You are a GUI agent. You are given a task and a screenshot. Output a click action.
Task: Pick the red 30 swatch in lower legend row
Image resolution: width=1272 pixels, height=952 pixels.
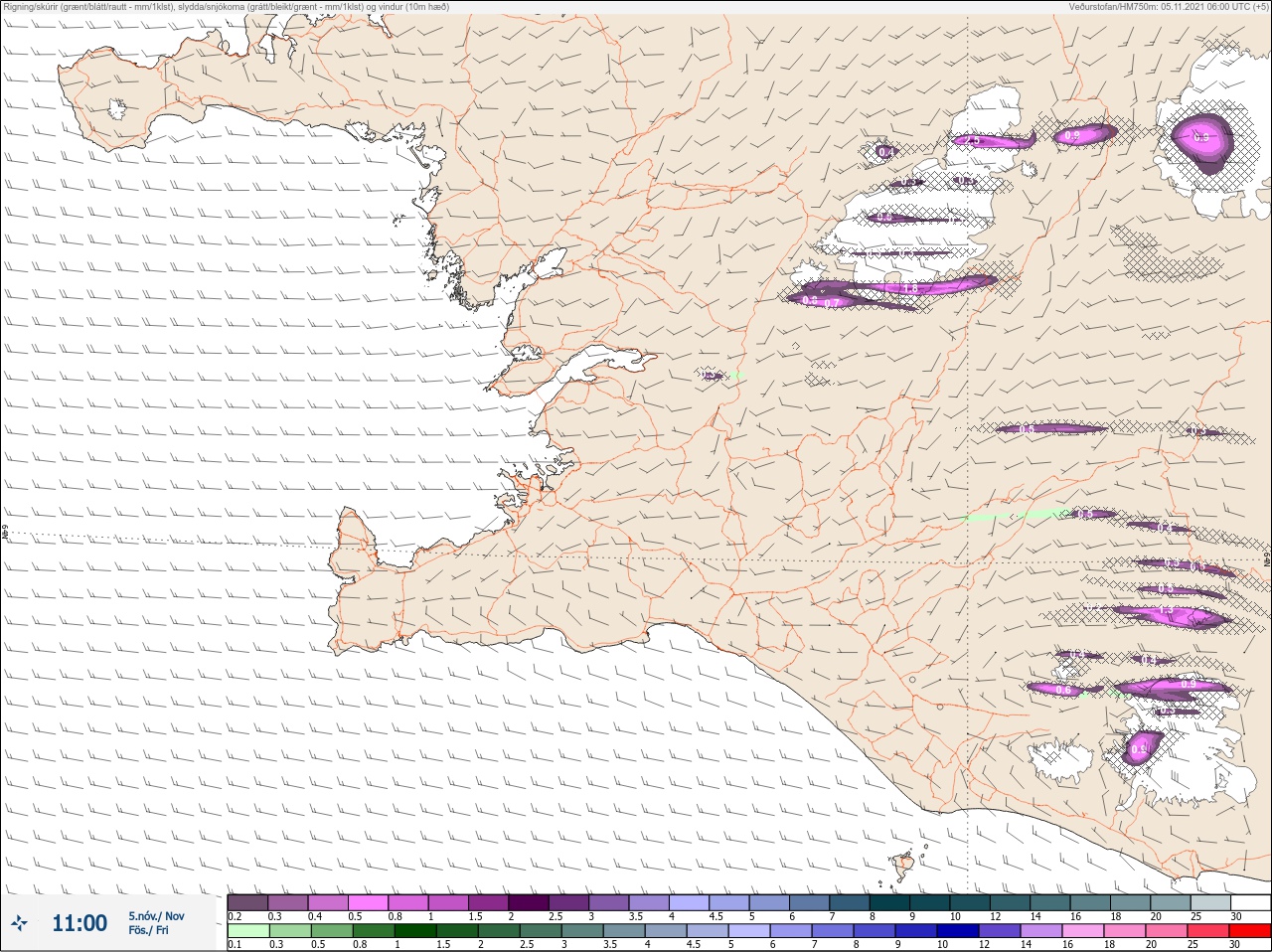[x=1250, y=931]
